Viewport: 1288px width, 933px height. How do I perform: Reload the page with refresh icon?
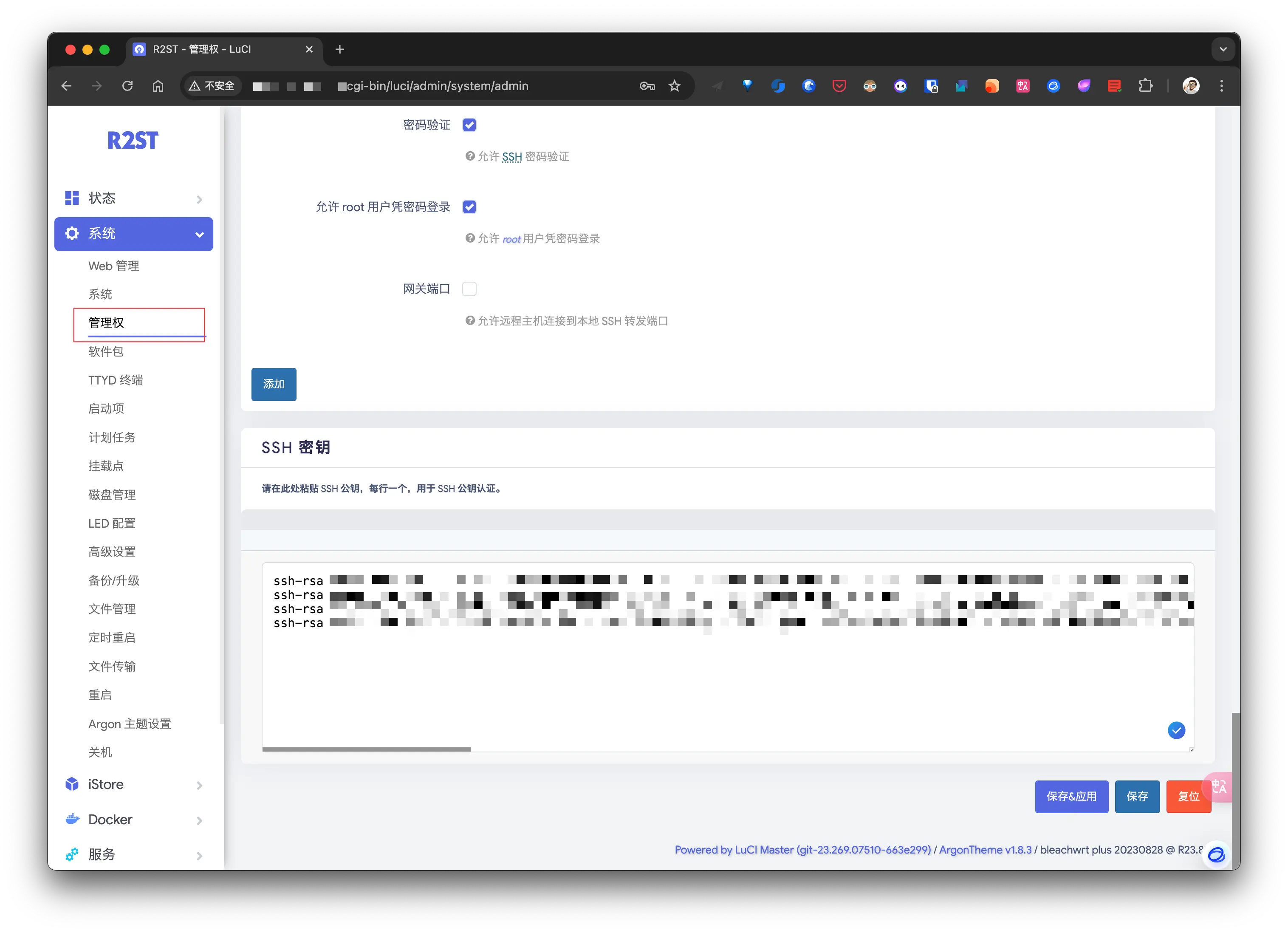(x=127, y=86)
